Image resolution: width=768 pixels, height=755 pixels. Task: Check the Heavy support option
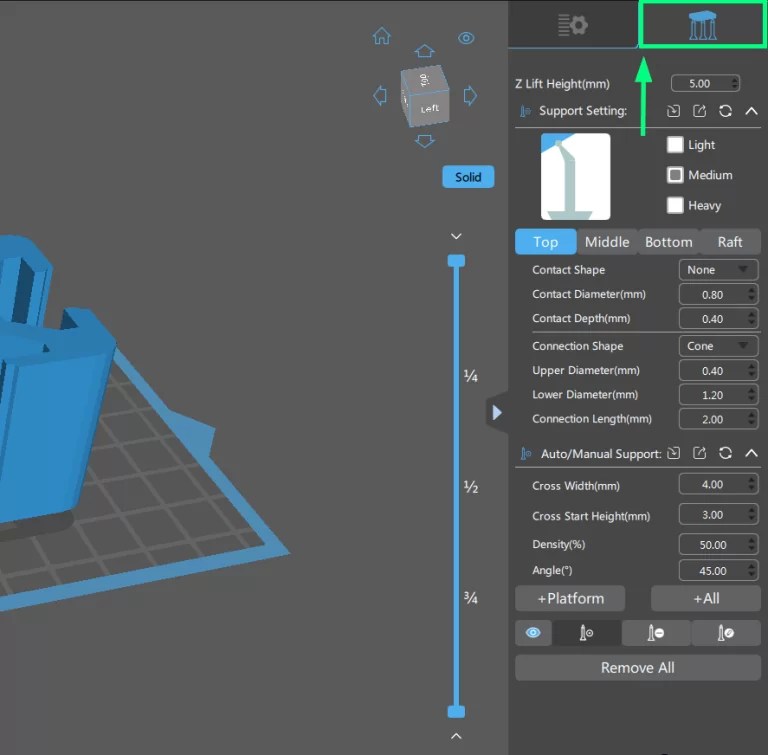[x=675, y=205]
